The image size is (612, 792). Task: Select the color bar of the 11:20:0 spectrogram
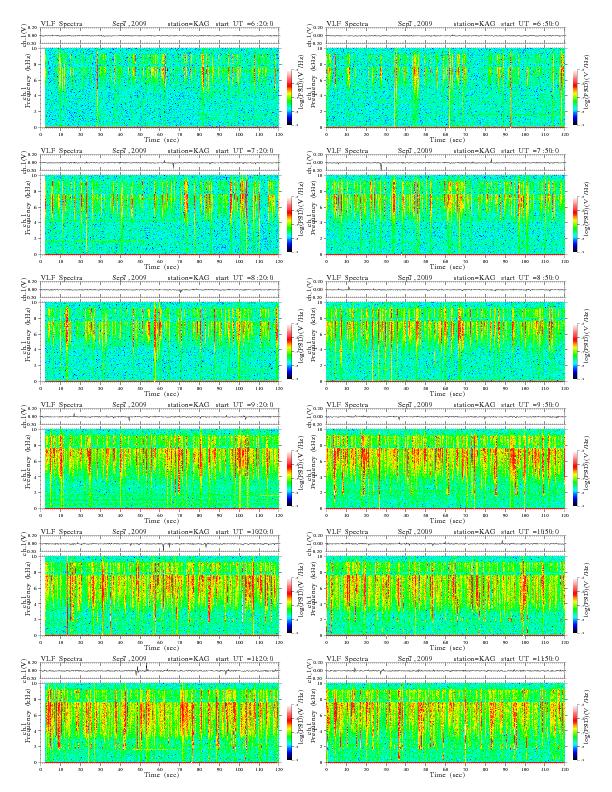[289, 733]
